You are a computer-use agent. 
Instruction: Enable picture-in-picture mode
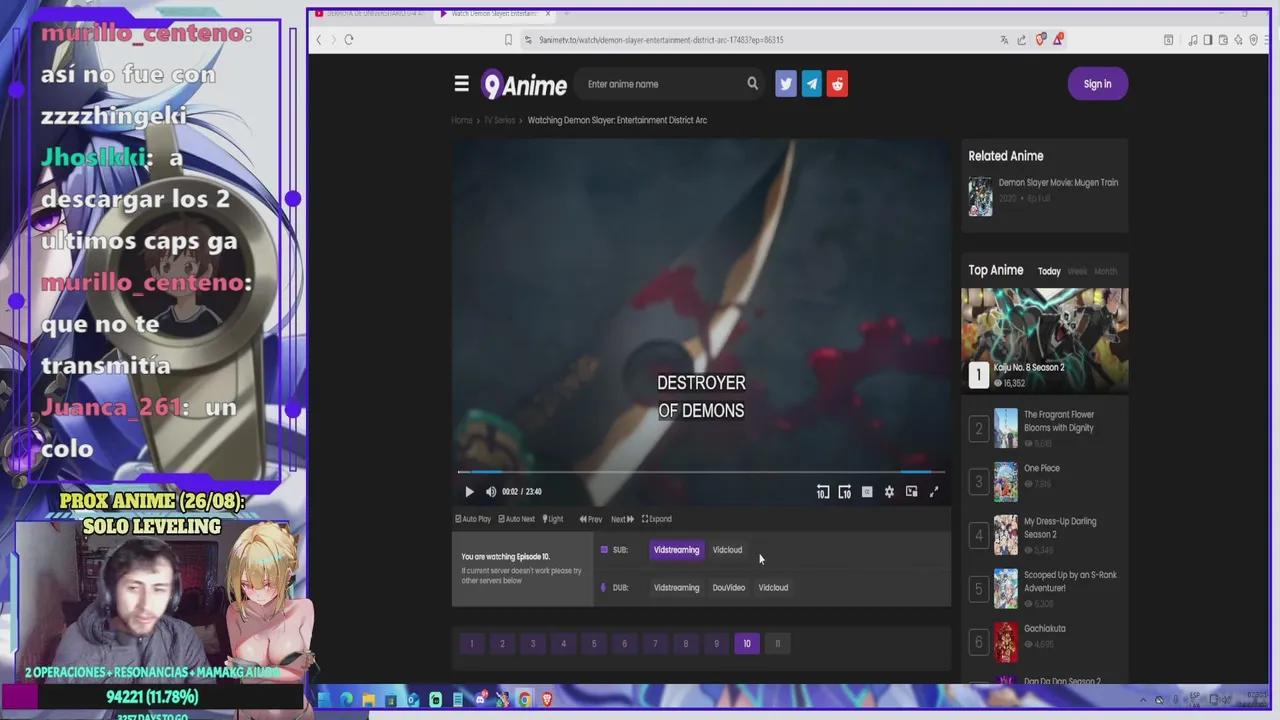click(911, 491)
